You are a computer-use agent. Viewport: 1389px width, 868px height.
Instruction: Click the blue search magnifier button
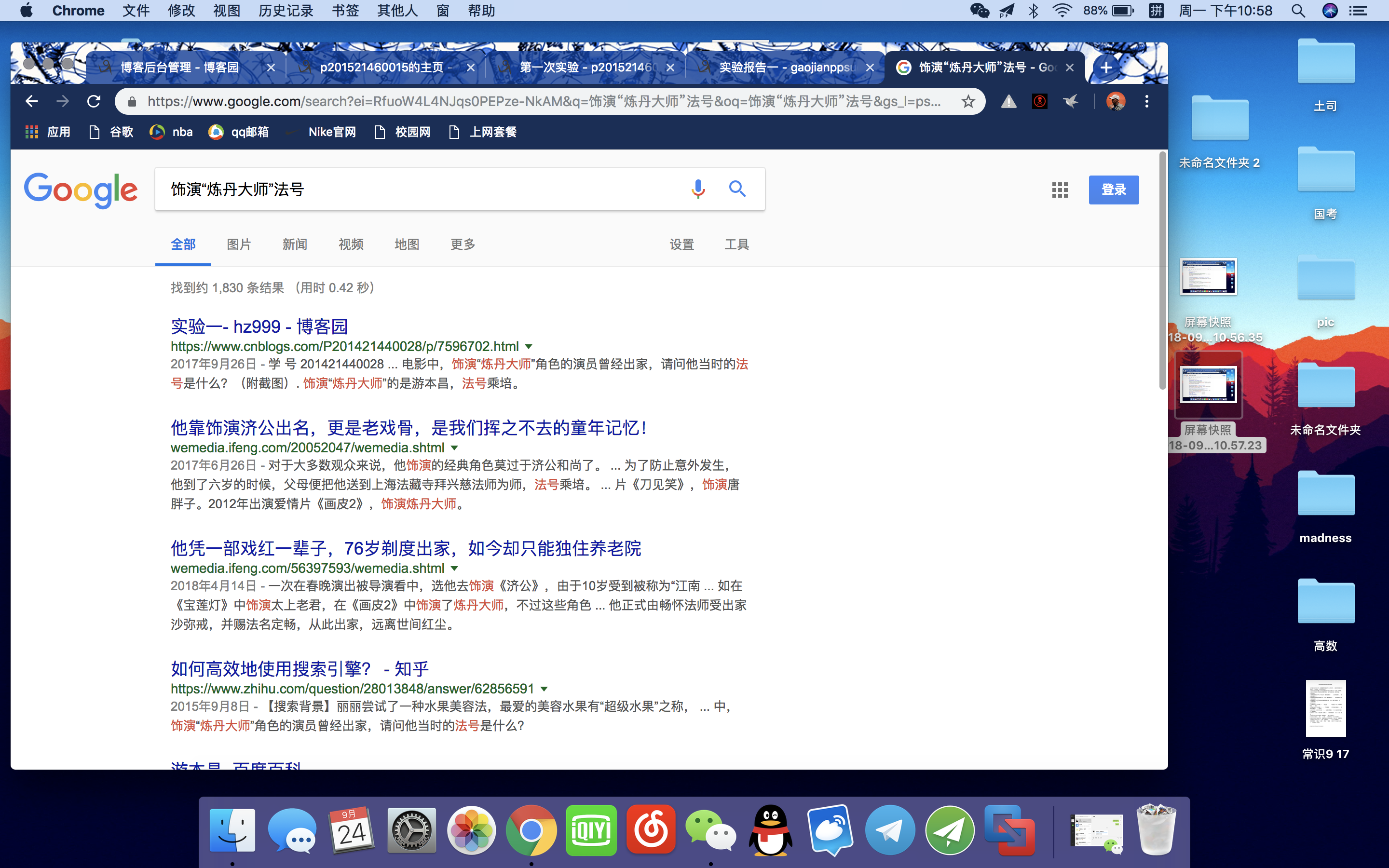pyautogui.click(x=737, y=189)
